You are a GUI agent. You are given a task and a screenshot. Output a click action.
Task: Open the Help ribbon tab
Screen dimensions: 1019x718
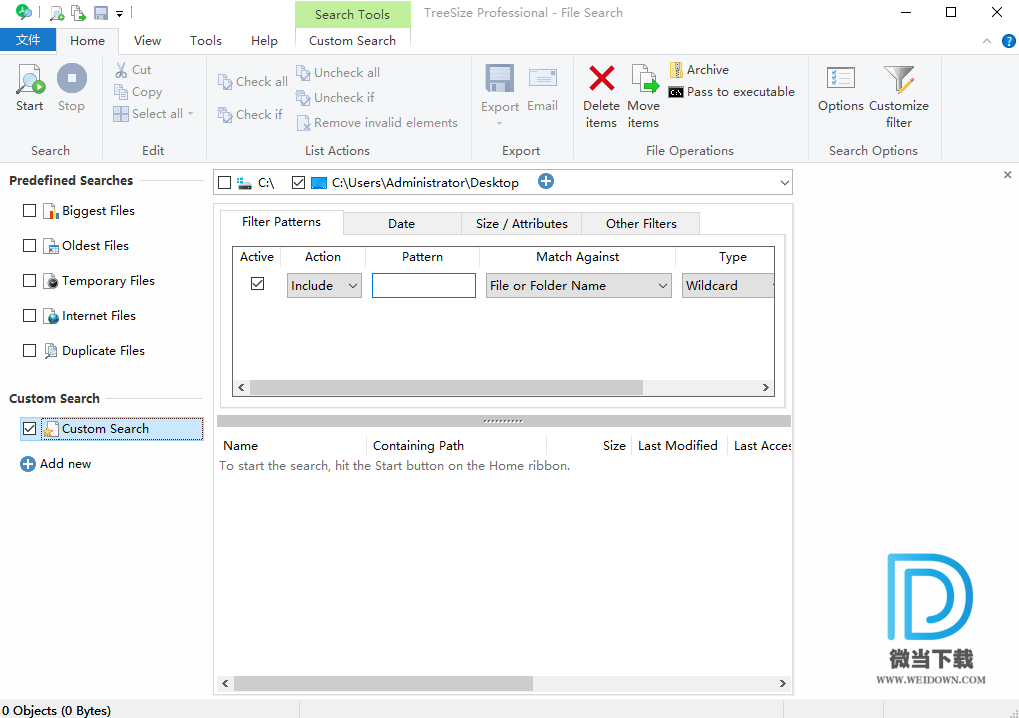pyautogui.click(x=264, y=40)
